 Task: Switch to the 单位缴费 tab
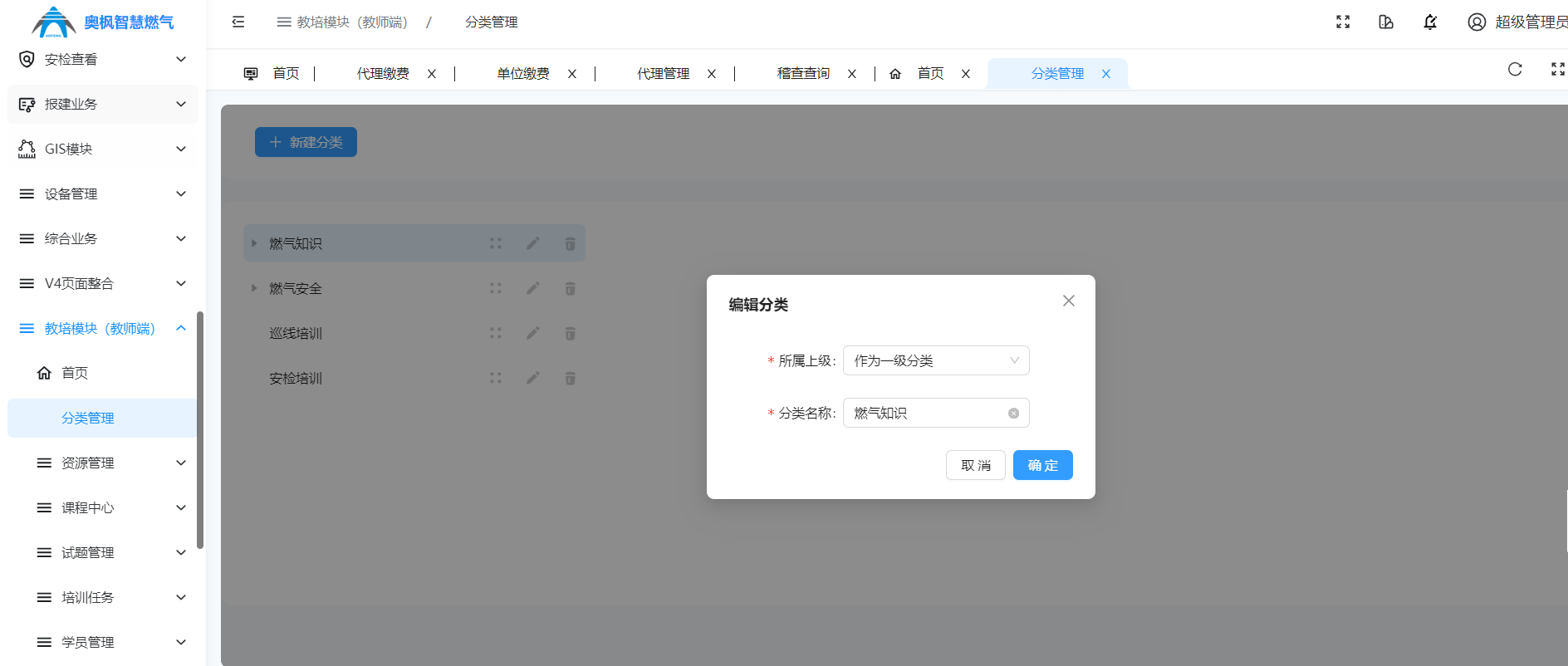(x=523, y=74)
